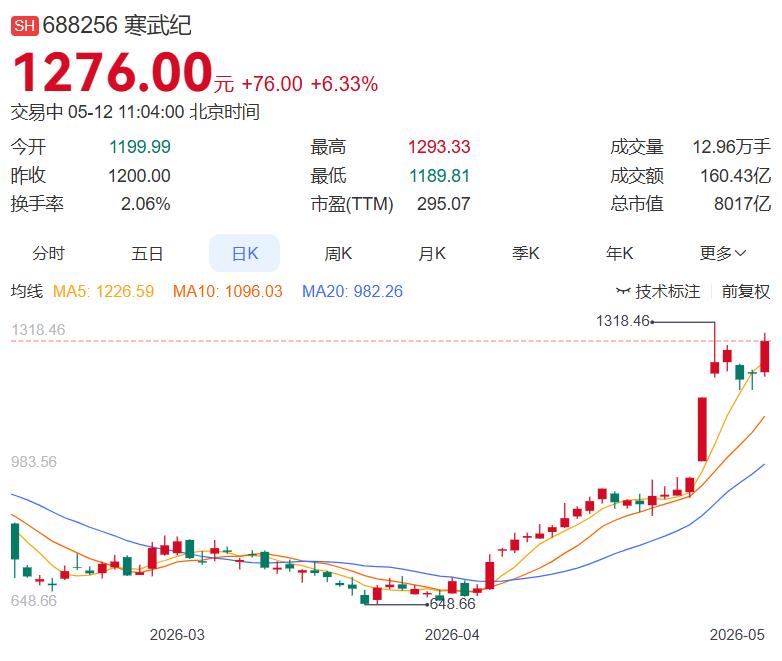Click the 1318.46 high-point annotation on chart
Screen dimensions: 782x661
tap(623, 321)
